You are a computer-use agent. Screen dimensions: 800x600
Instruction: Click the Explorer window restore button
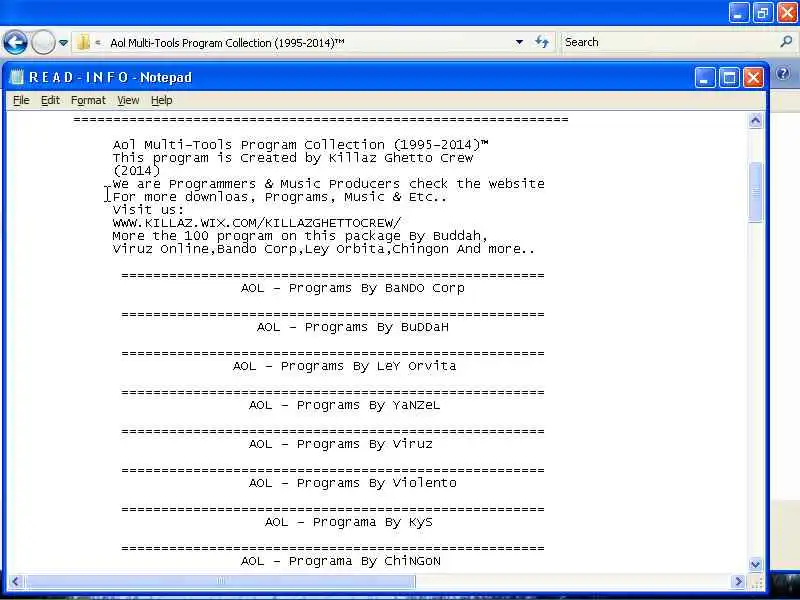coord(763,13)
